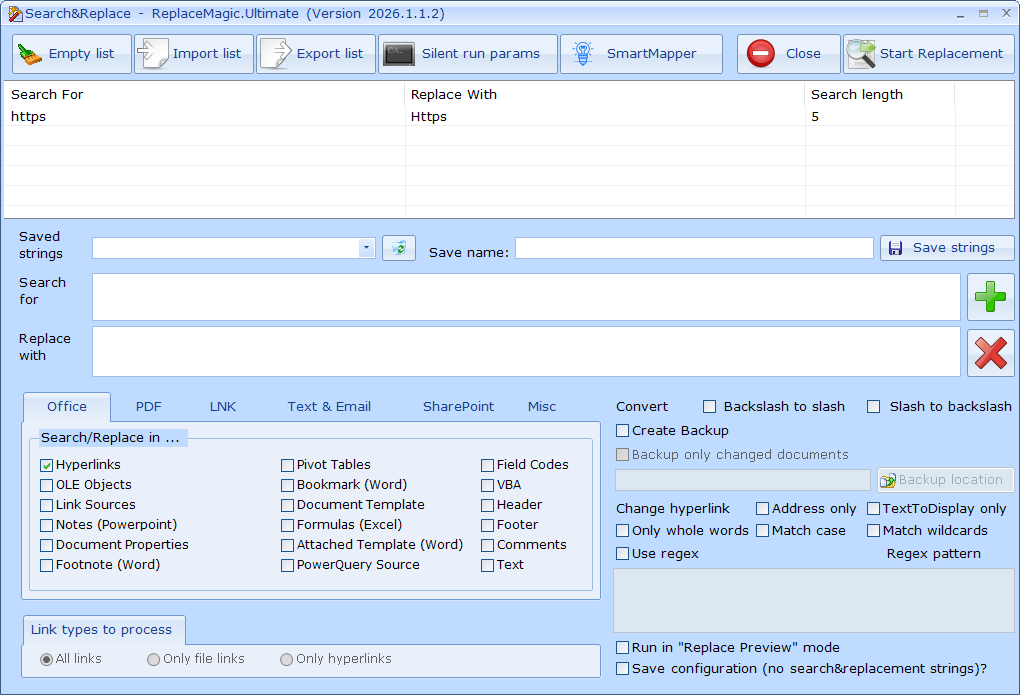Enable the Match case checkbox
The width and height of the screenshot is (1020, 695).
(x=762, y=531)
